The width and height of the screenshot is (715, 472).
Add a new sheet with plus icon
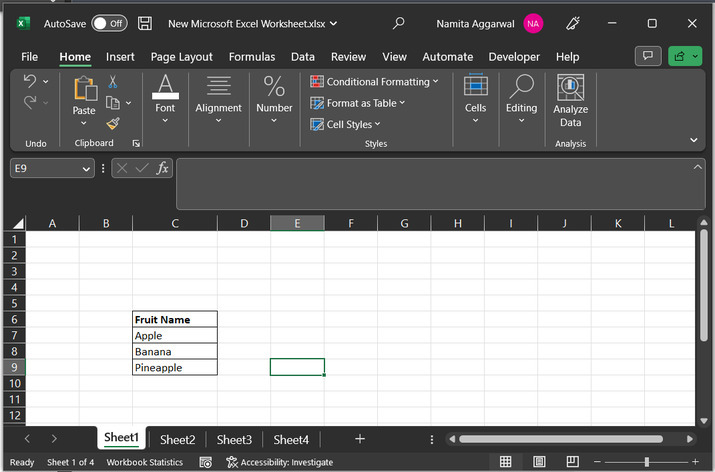tap(360, 439)
